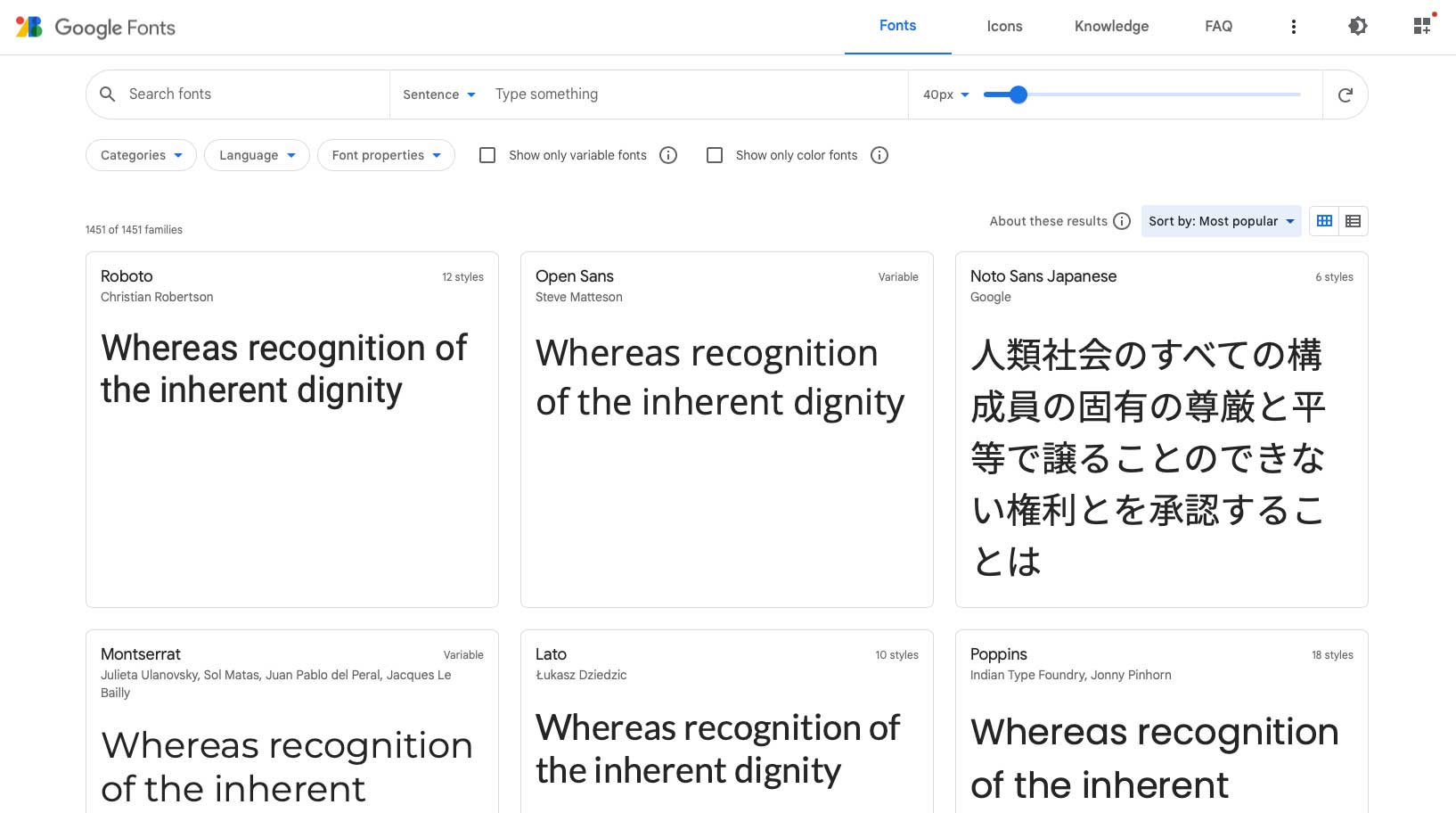1456x813 pixels.
Task: Open the Noto Sans Japanese font page
Action: 1043,276
